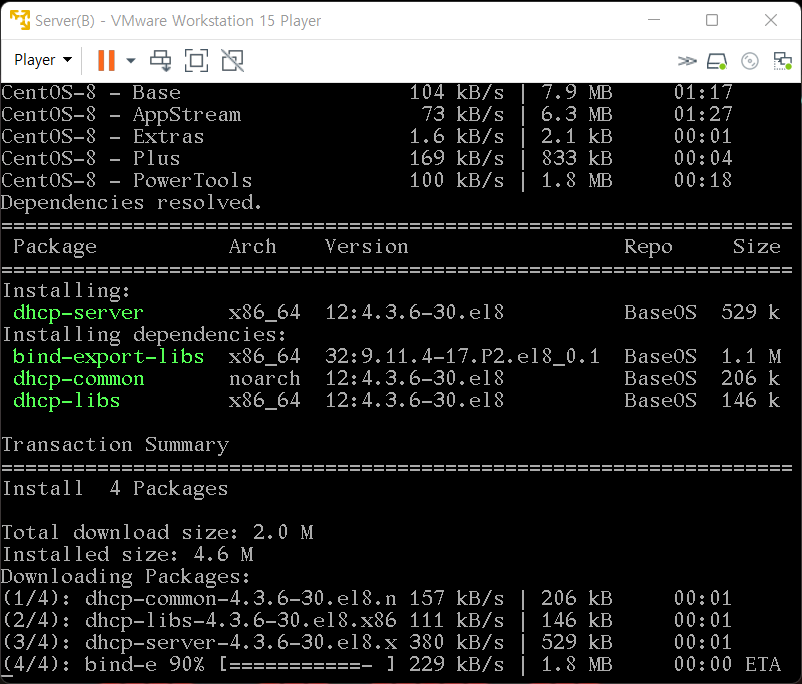Click the green 'bind-export-libs' package name
Image resolution: width=802 pixels, height=684 pixels.
click(108, 357)
